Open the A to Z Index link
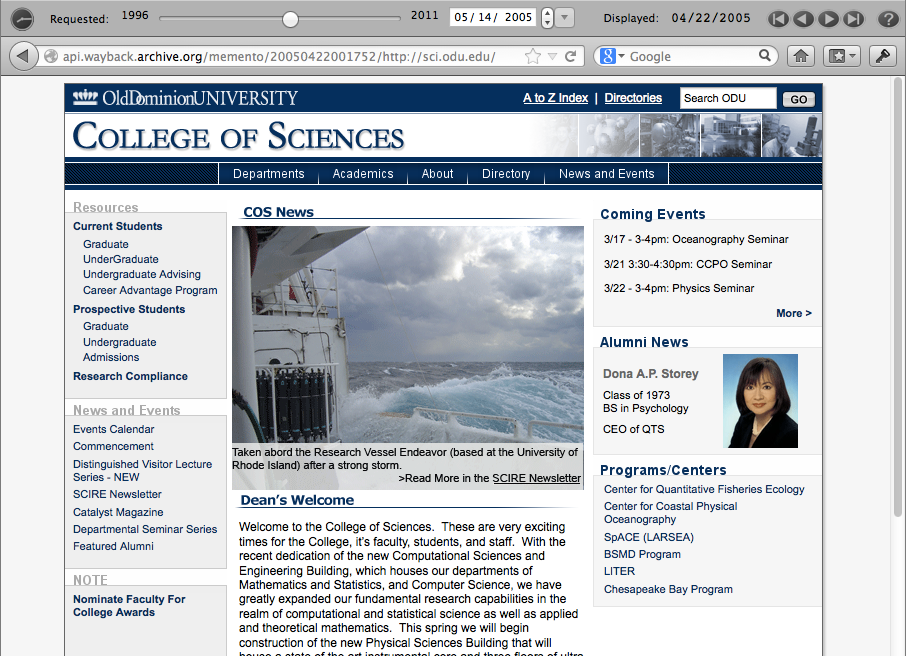This screenshot has height=656, width=906. 555,98
